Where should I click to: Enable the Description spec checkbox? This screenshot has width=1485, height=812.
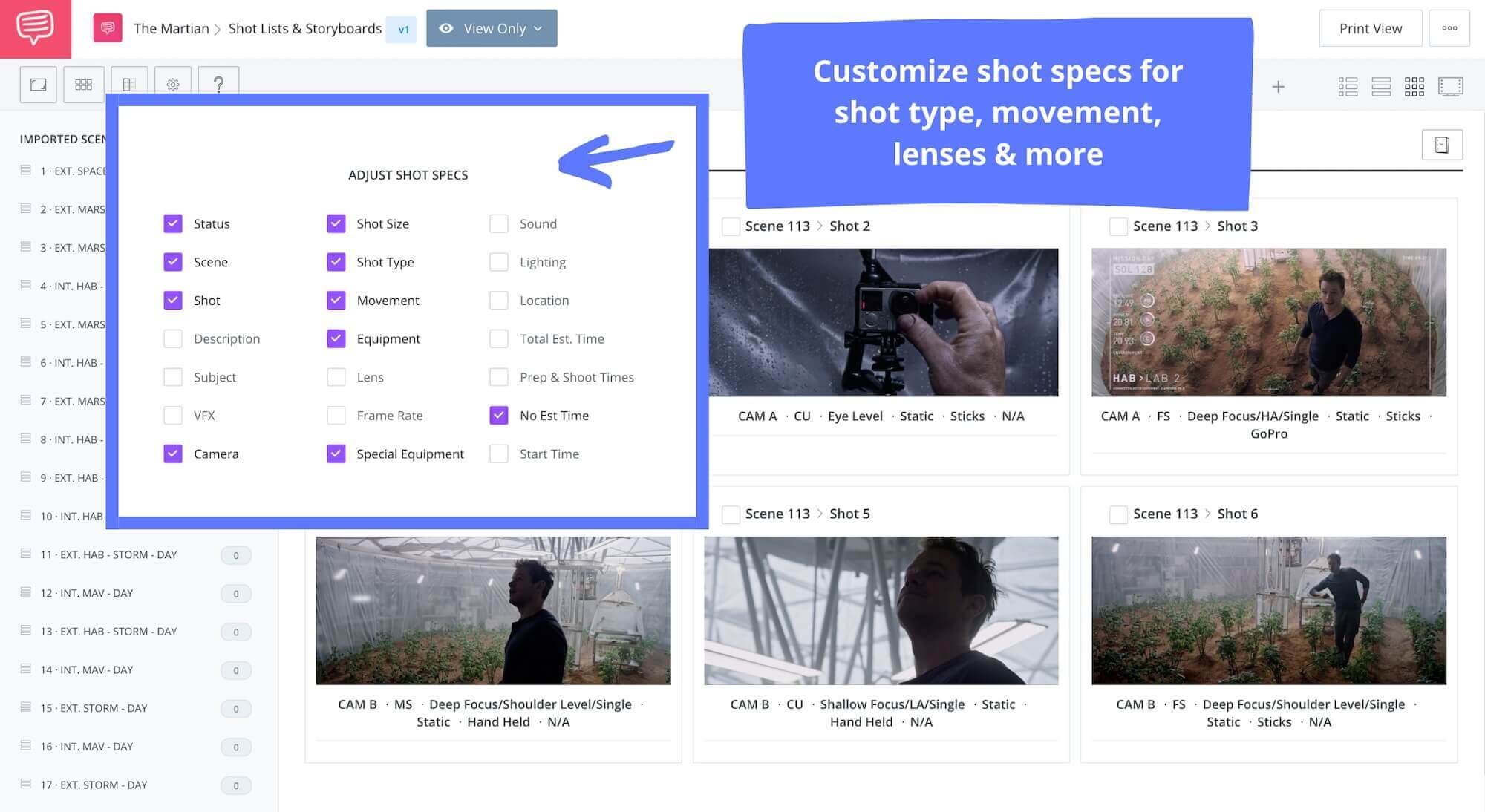pos(173,338)
